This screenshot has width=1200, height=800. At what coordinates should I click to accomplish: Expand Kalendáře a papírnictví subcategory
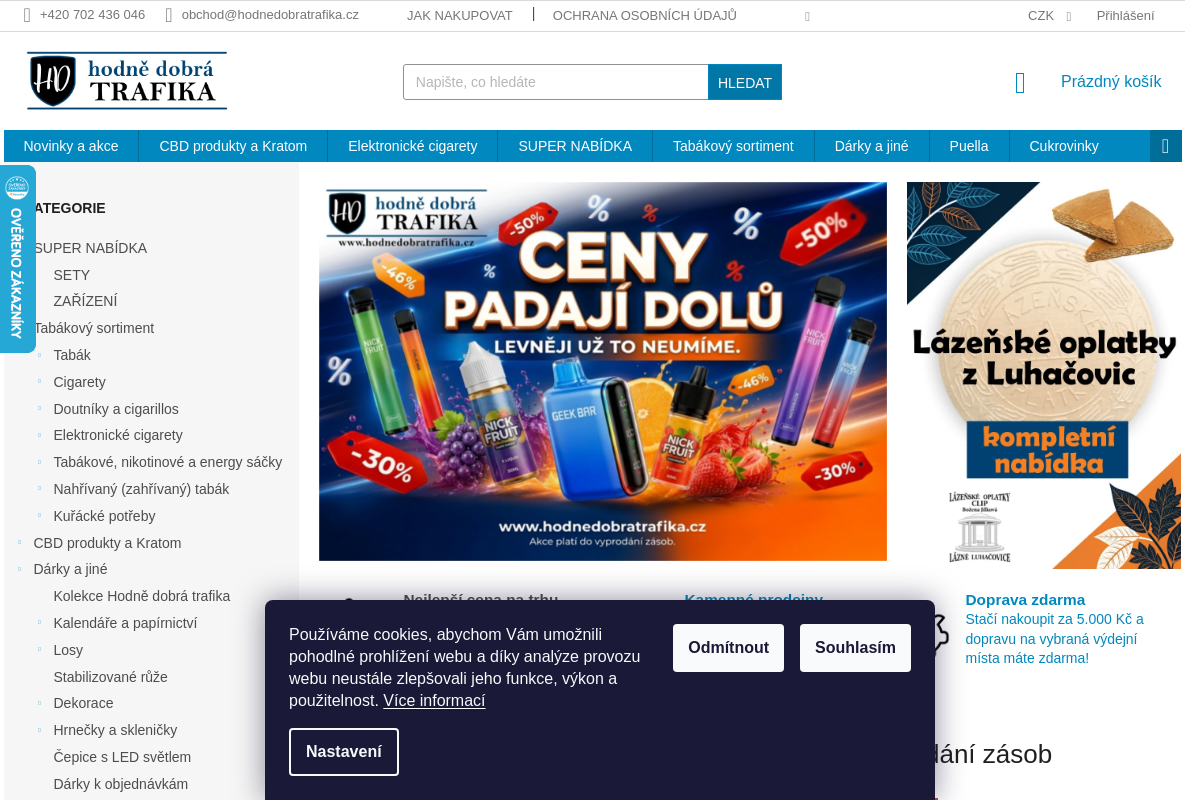[x=40, y=623]
